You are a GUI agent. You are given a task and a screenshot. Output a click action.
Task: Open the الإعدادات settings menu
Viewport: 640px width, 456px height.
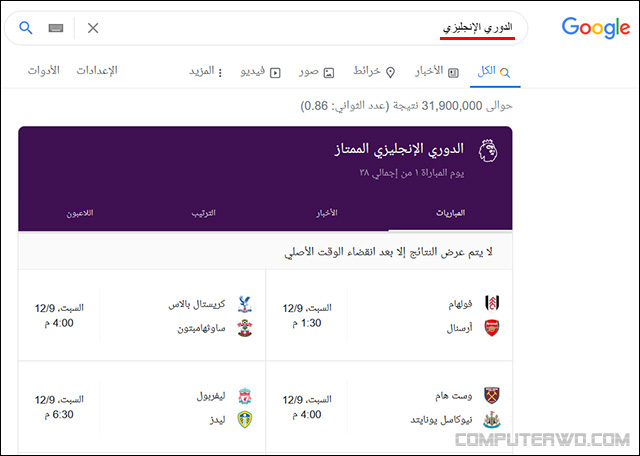[97, 71]
